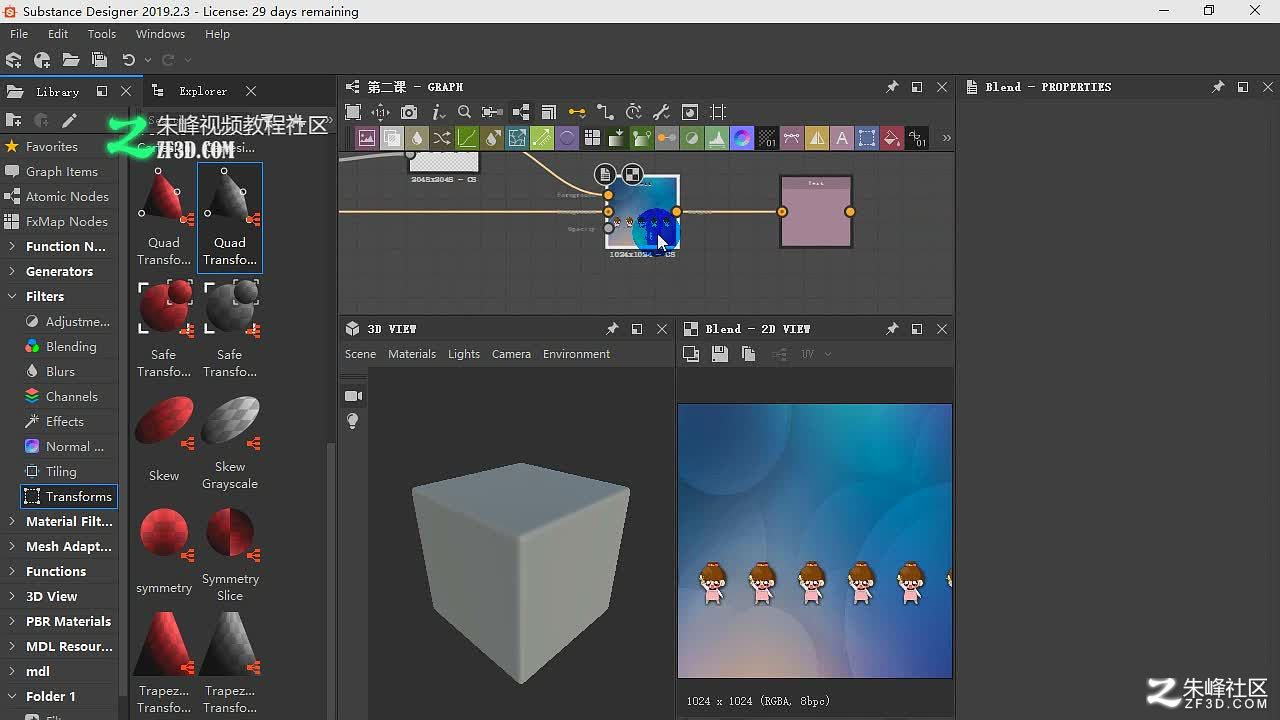Image resolution: width=1280 pixels, height=720 pixels.
Task: Open the Materials menu in 3D view
Action: (412, 354)
